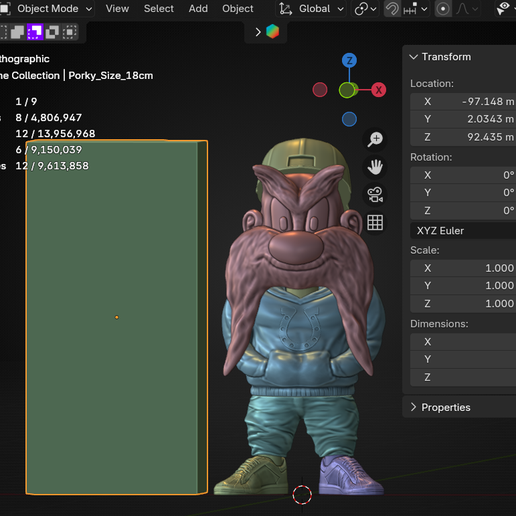The image size is (516, 516).
Task: Click the 8 / 4,806,947 statistics text
Action: click(49, 118)
